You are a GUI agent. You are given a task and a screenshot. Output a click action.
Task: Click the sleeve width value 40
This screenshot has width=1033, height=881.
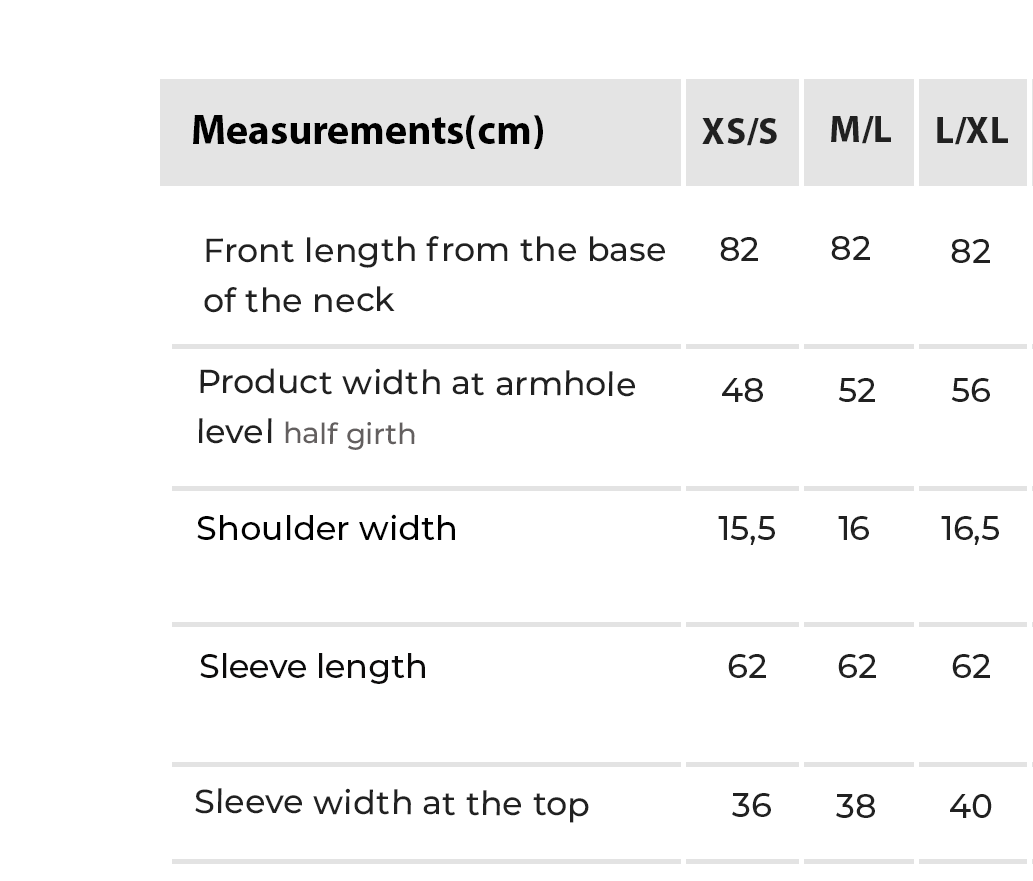970,806
